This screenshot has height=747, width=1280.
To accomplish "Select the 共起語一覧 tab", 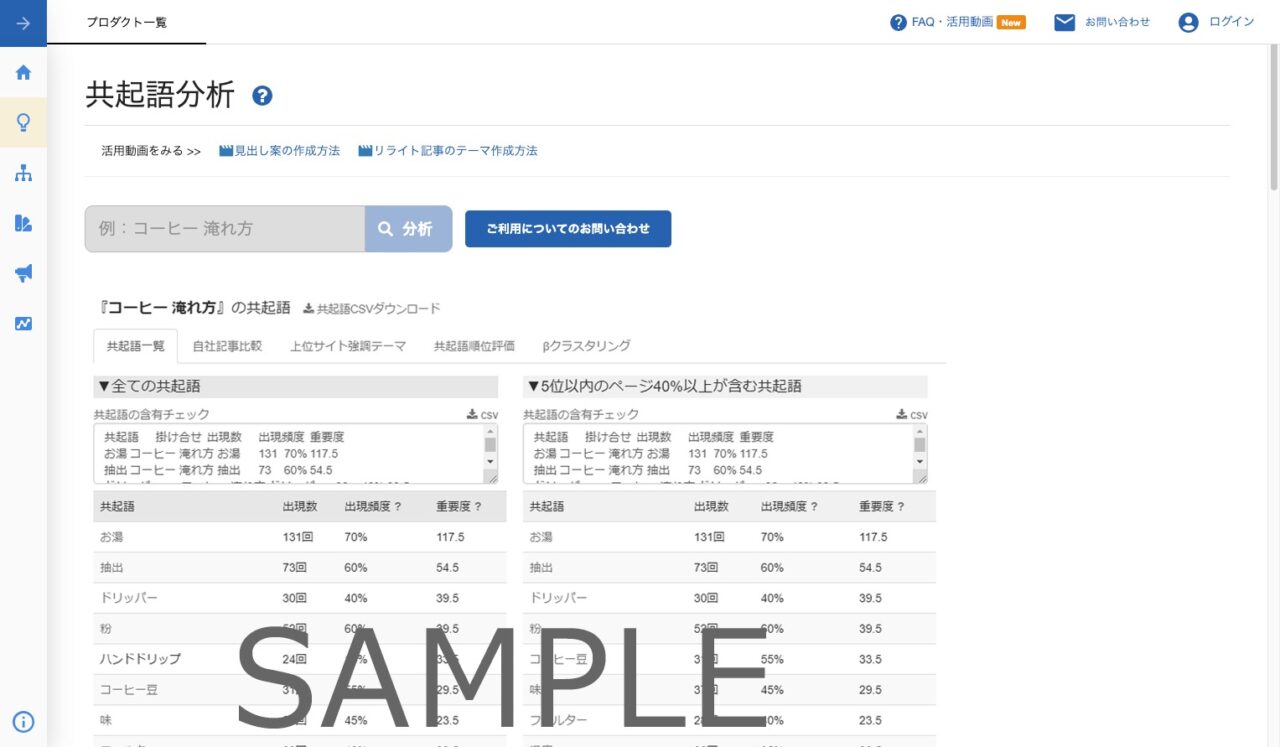I will pos(135,346).
